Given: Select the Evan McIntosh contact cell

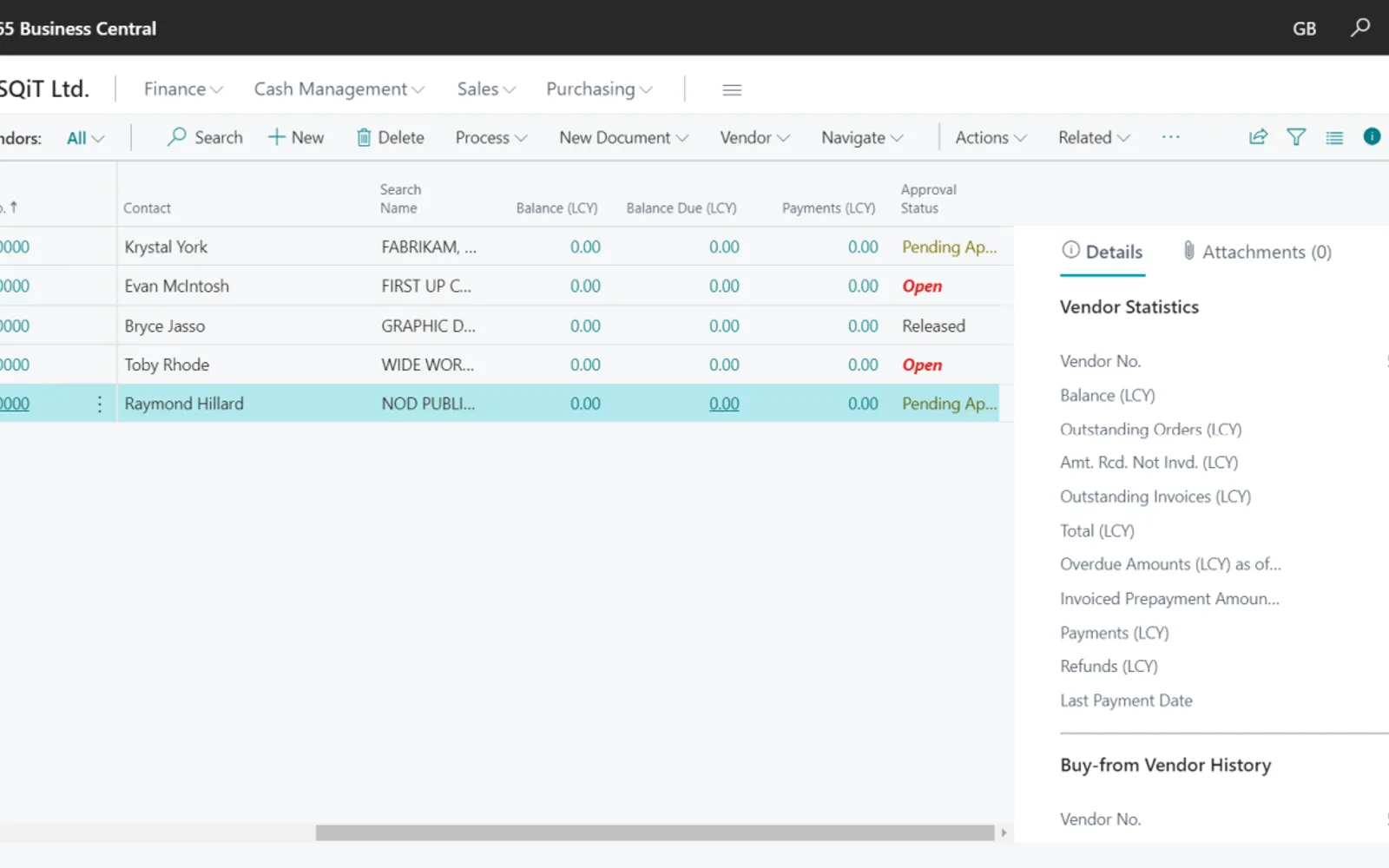Looking at the screenshot, I should click(x=177, y=286).
